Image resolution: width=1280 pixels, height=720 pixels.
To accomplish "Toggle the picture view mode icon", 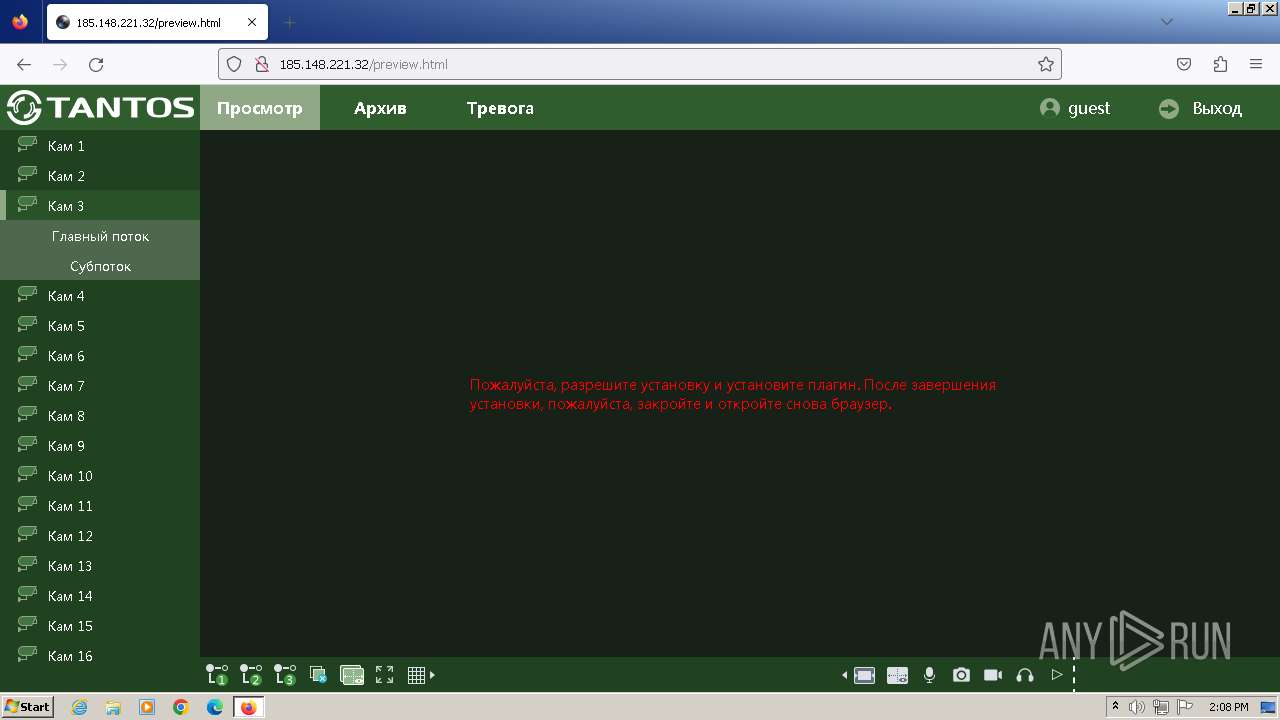I will [352, 675].
